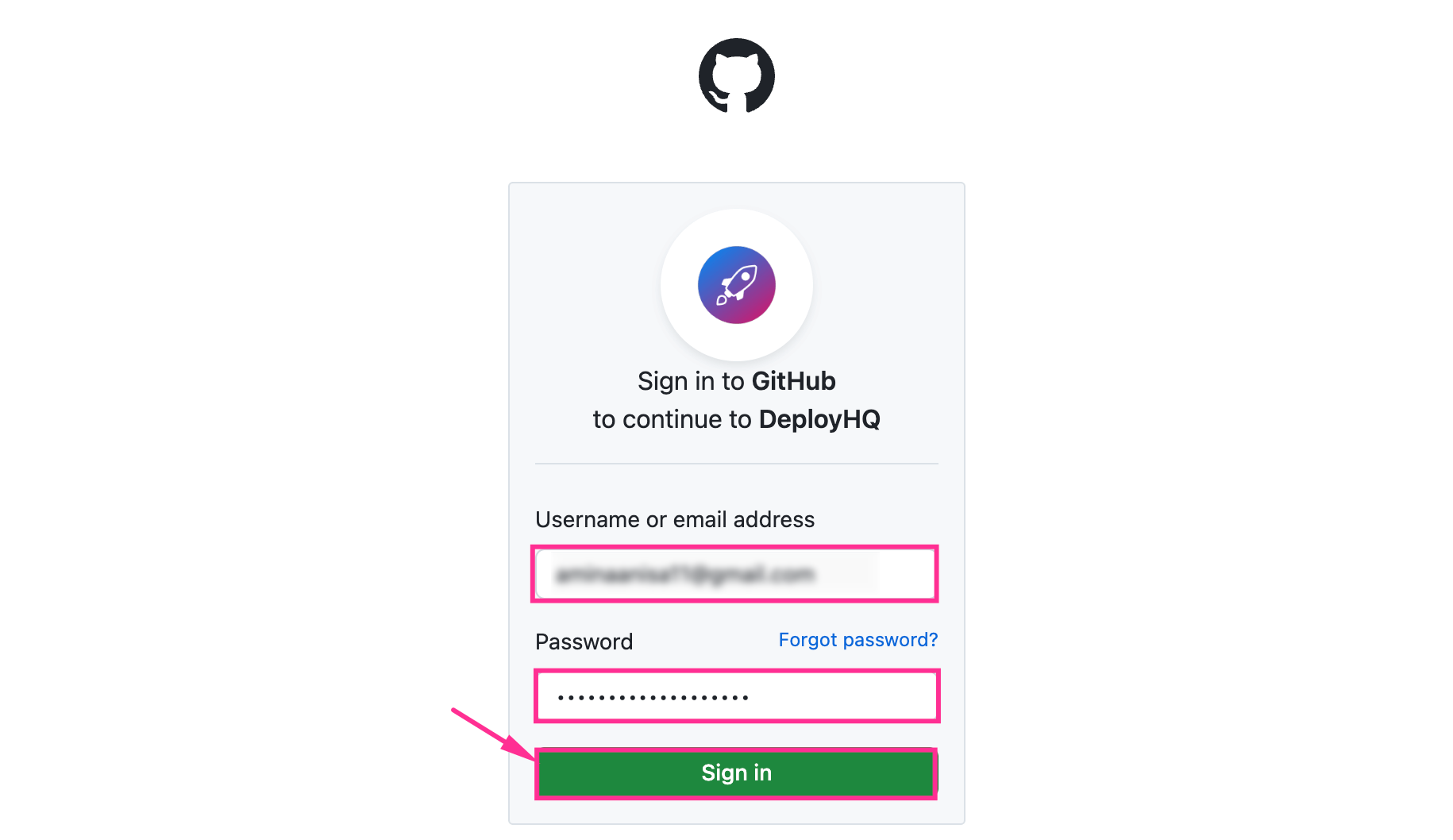
Task: Click the "Username or email address" label
Action: 675,519
